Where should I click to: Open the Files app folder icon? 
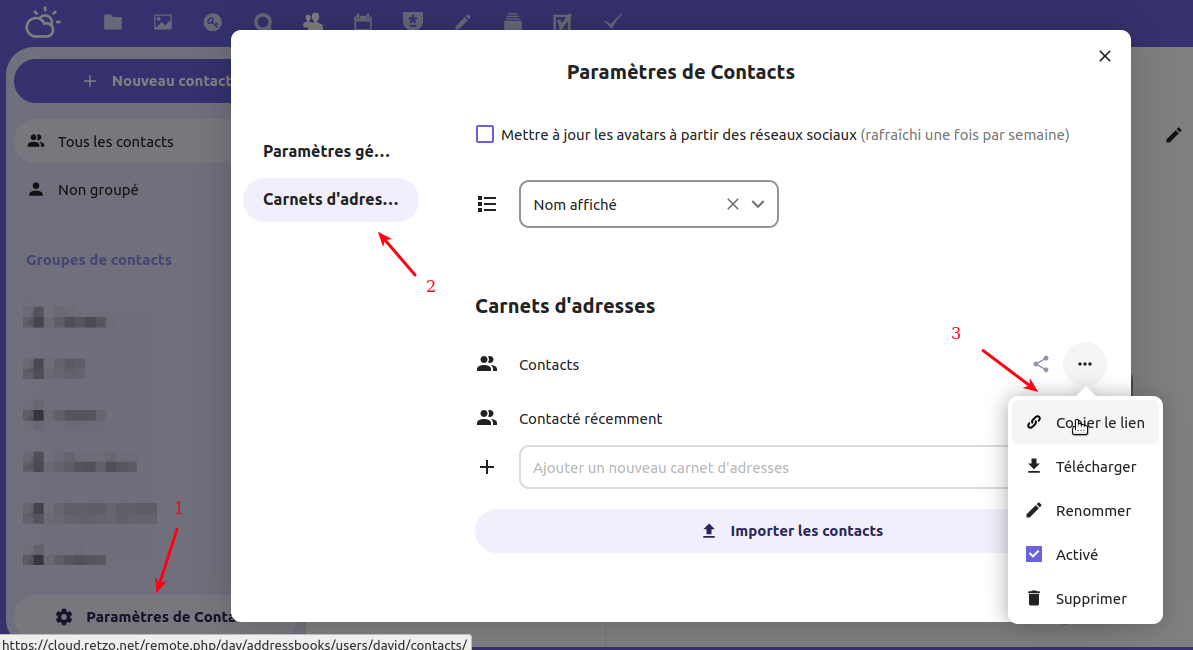pyautogui.click(x=113, y=22)
